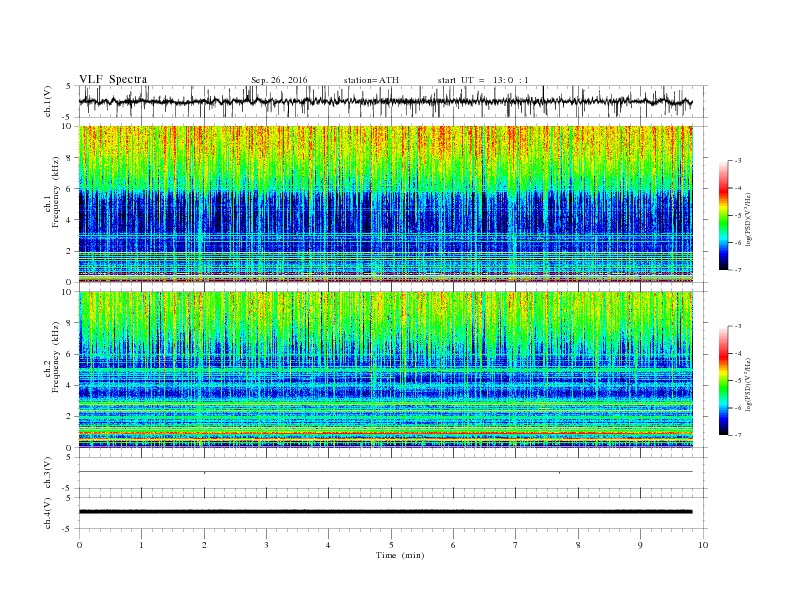The width and height of the screenshot is (792, 612).
Task: Click bottom time-axis tick label "8"
Action: pos(578,545)
